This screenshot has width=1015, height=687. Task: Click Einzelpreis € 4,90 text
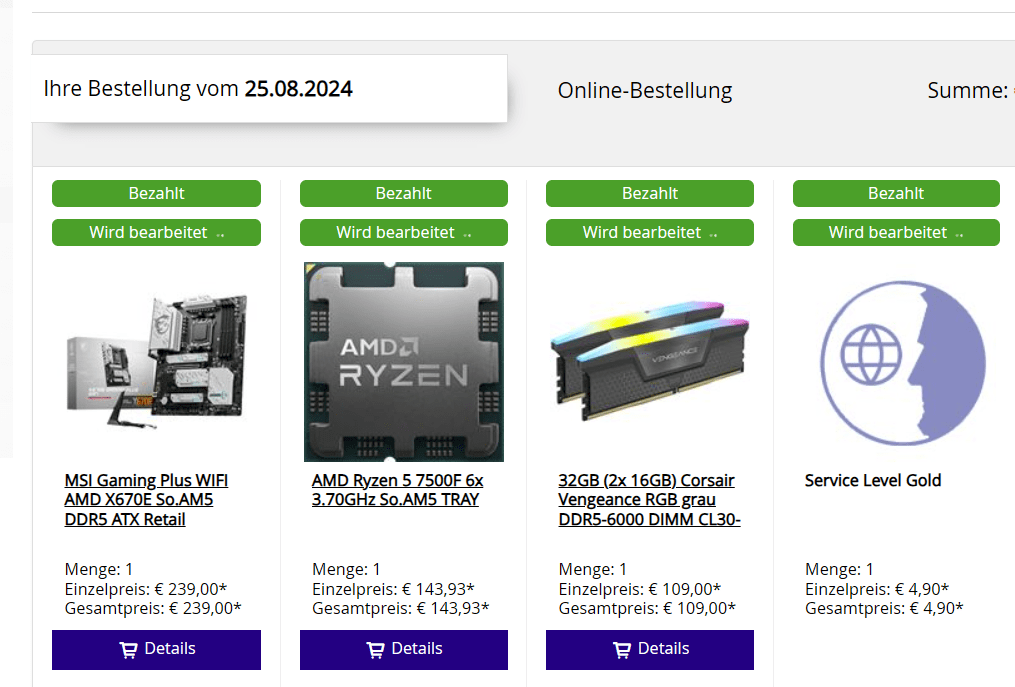(x=877, y=589)
